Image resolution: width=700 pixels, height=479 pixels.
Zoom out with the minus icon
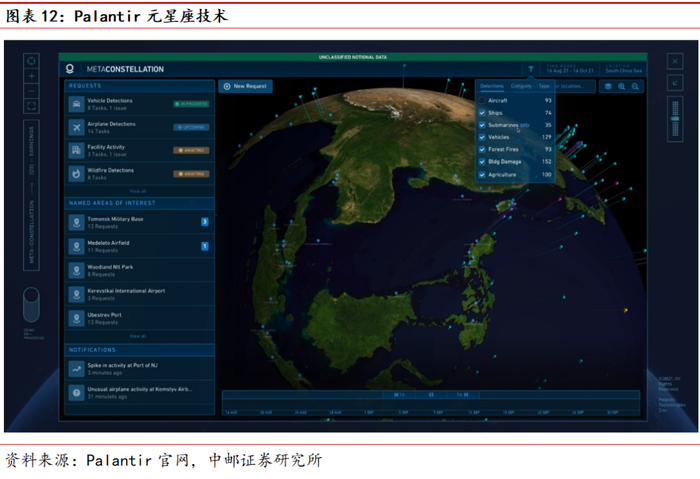tap(31, 91)
